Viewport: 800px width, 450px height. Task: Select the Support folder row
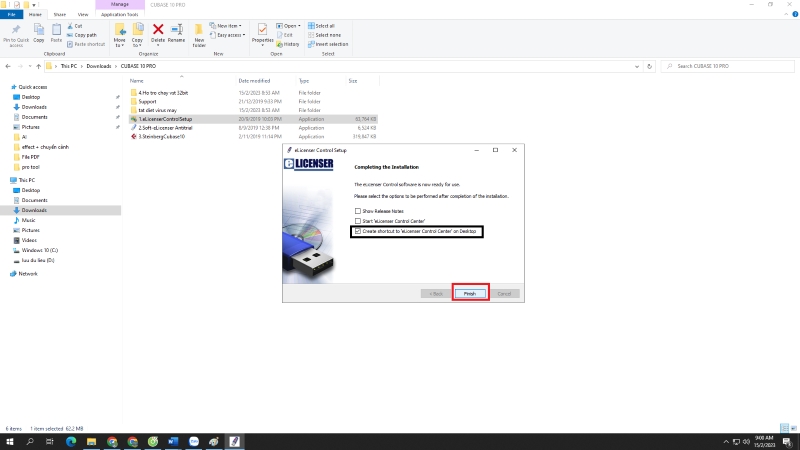(253, 102)
